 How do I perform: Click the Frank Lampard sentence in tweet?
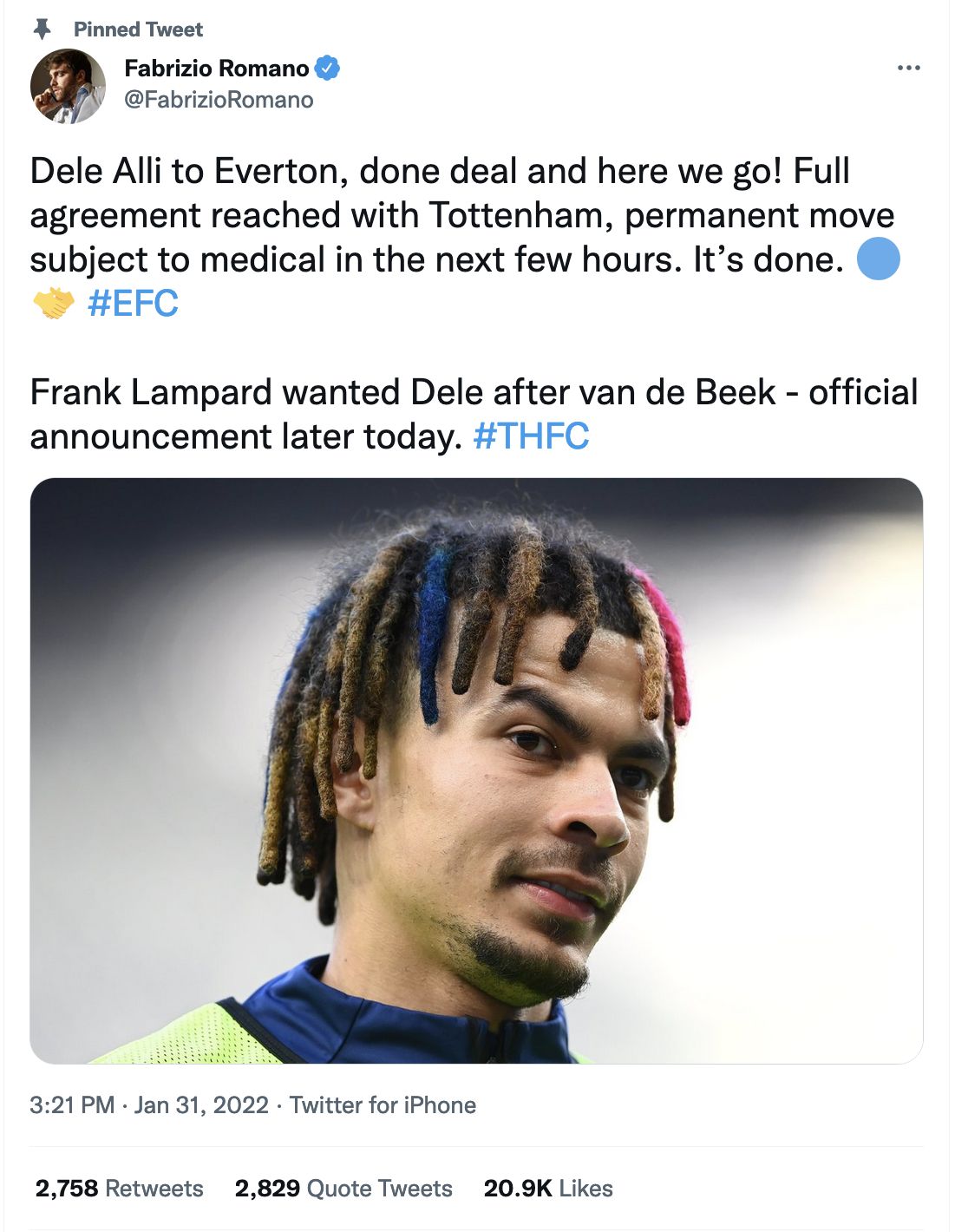(x=474, y=414)
